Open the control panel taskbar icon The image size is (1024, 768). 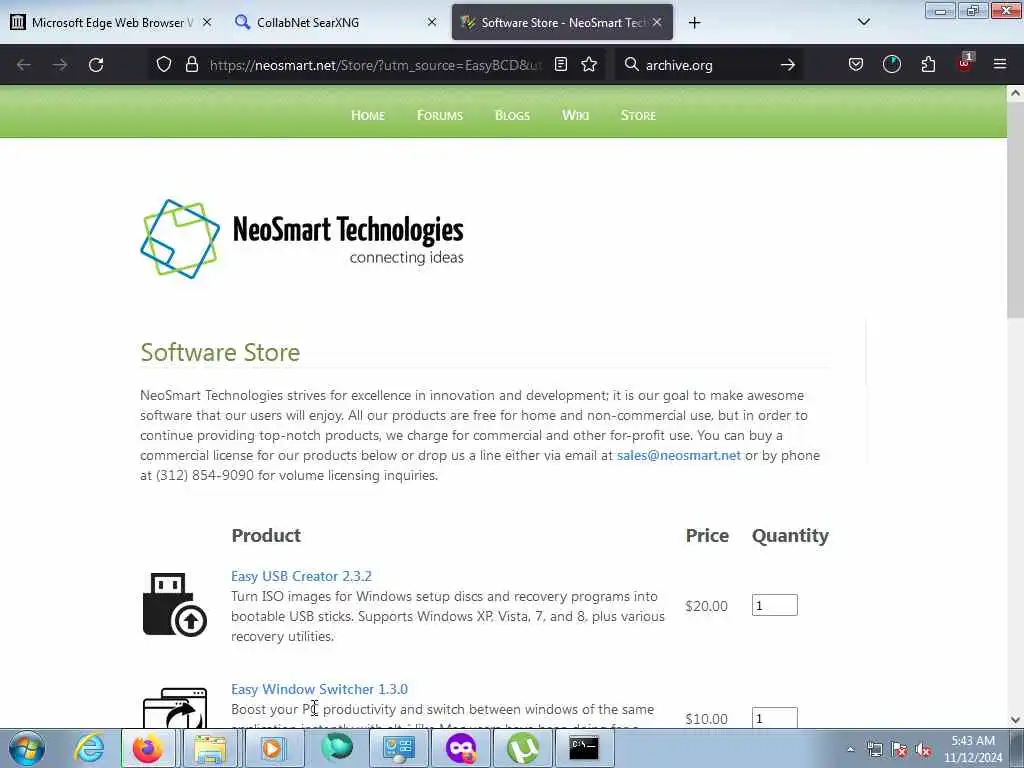[398, 748]
